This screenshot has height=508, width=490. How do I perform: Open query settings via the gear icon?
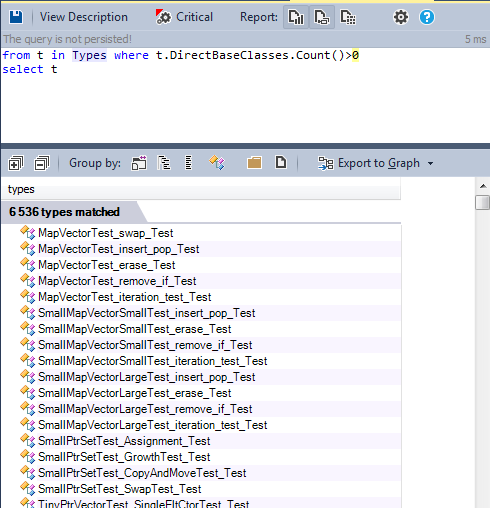point(401,17)
